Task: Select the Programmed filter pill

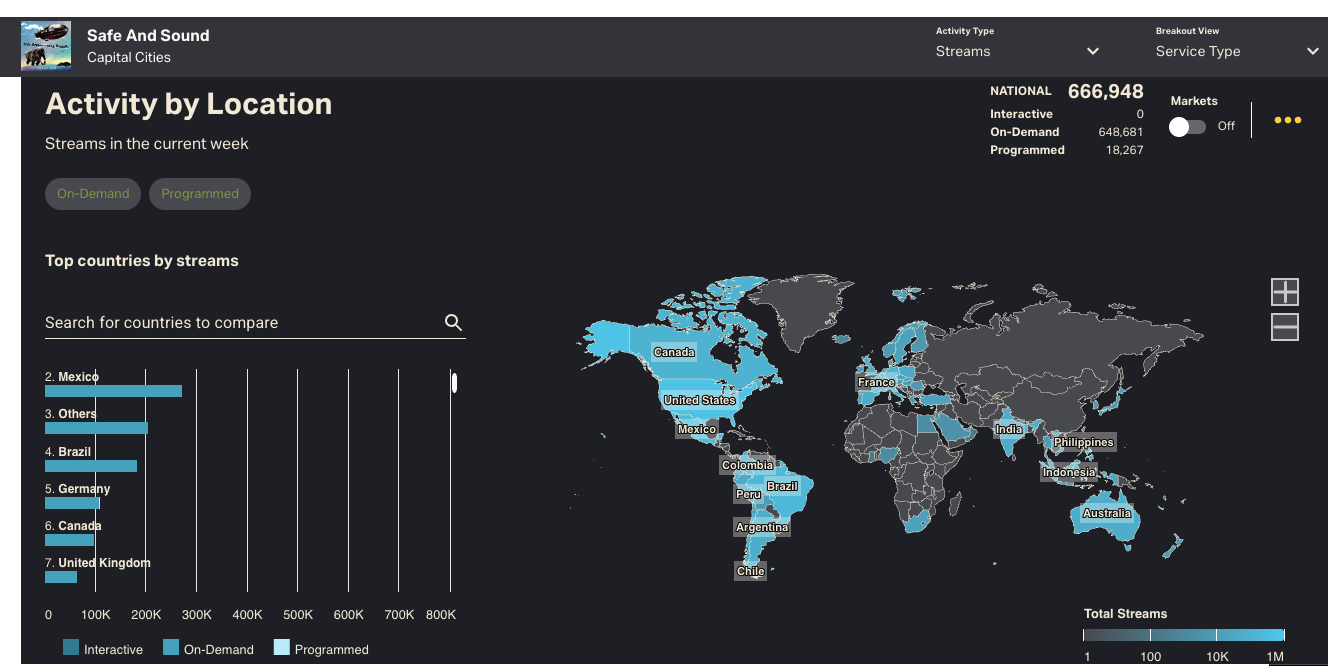Action: (200, 194)
